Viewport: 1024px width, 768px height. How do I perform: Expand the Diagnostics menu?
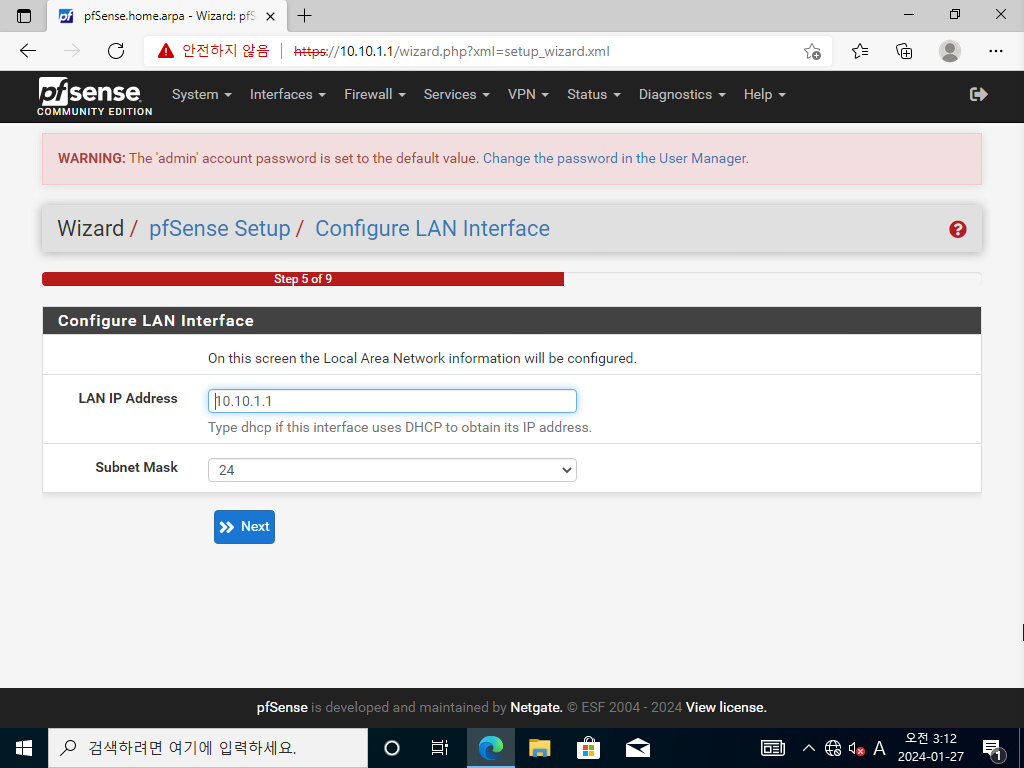click(x=682, y=95)
